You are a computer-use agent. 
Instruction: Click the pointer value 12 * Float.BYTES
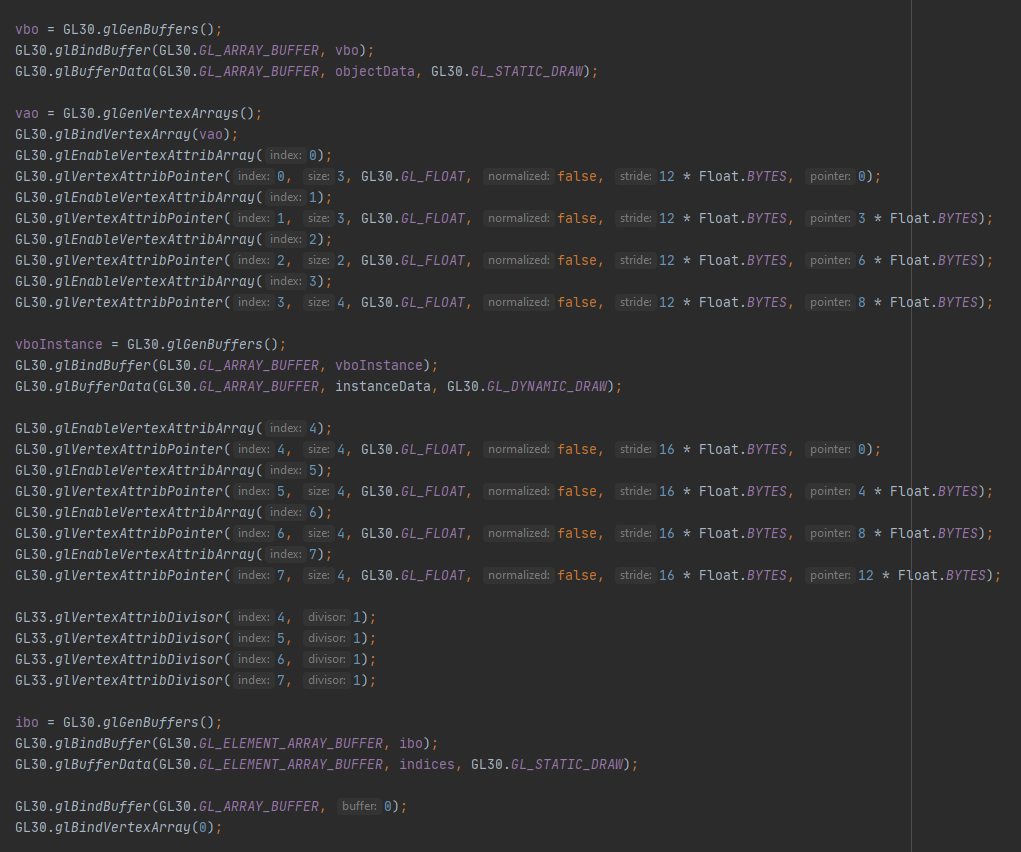tap(921, 575)
